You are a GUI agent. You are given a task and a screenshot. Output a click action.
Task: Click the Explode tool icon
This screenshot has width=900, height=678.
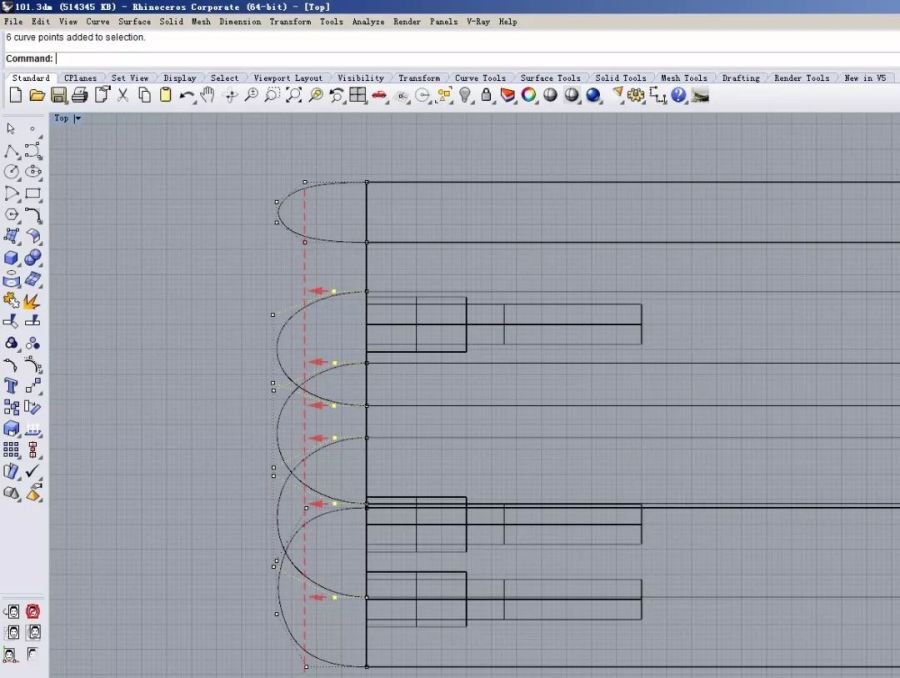click(33, 300)
